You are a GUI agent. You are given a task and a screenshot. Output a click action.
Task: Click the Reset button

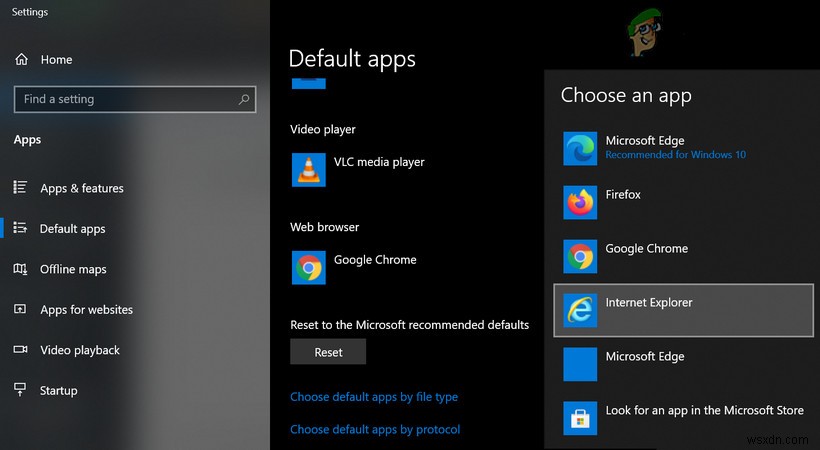328,352
